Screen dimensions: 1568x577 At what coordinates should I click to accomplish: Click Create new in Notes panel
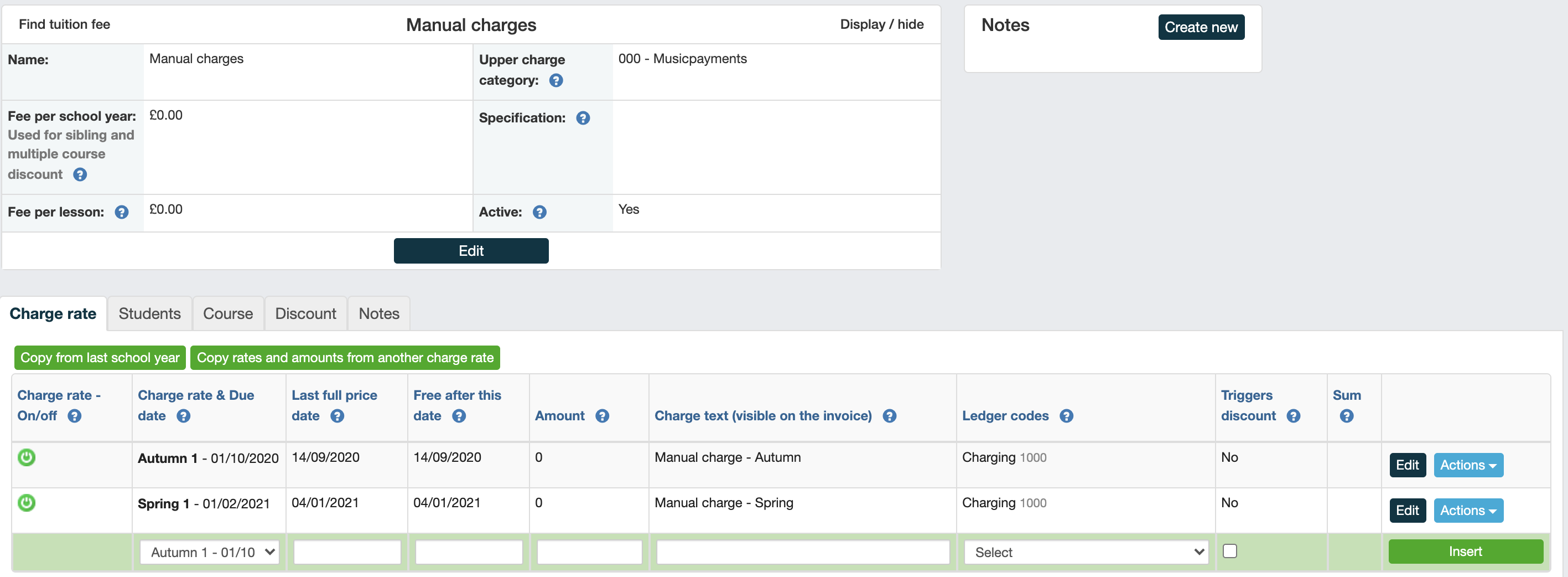tap(1201, 28)
